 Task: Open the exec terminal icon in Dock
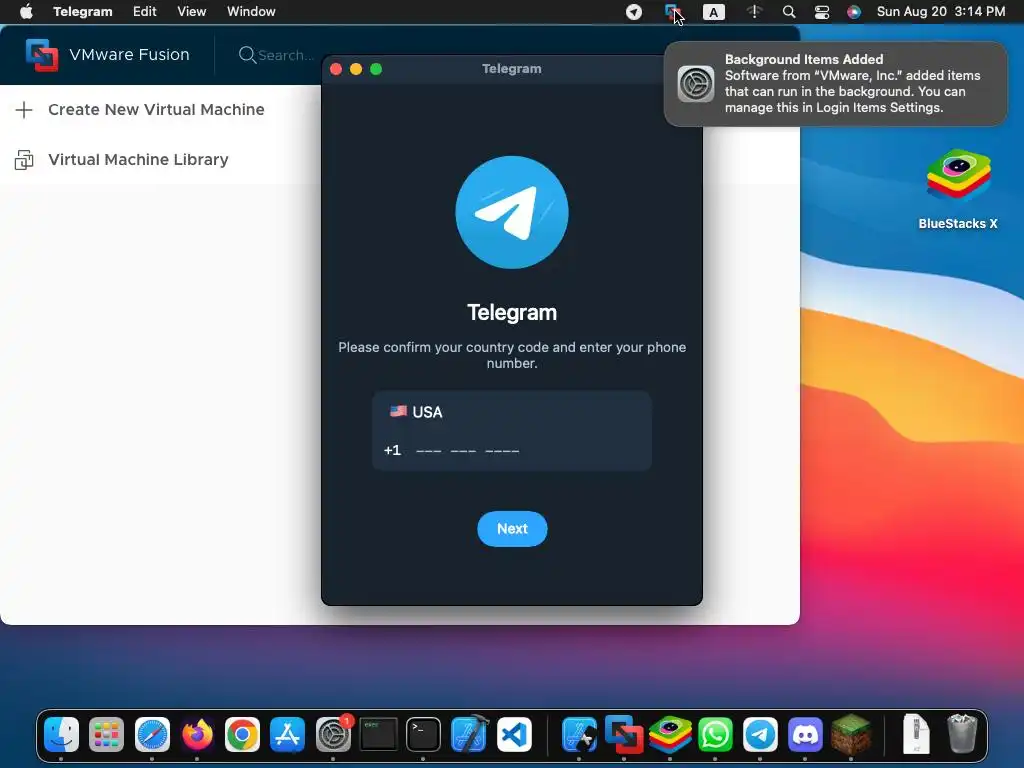coord(378,735)
